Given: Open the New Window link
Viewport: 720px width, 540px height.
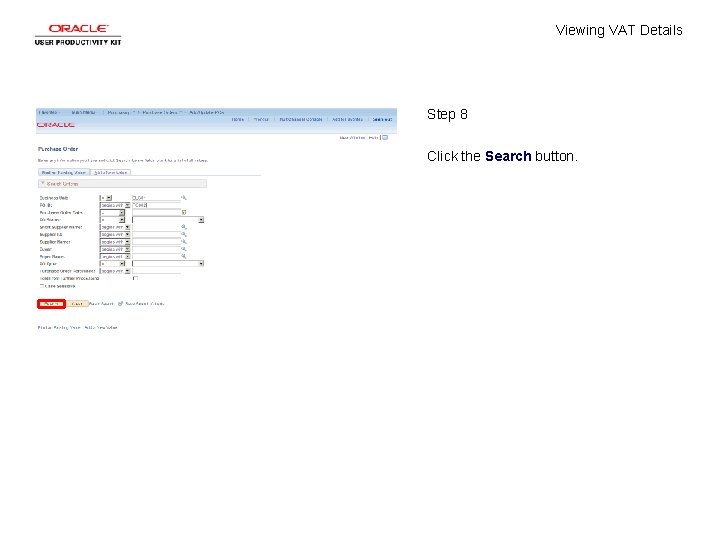Looking at the screenshot, I should 352,138.
